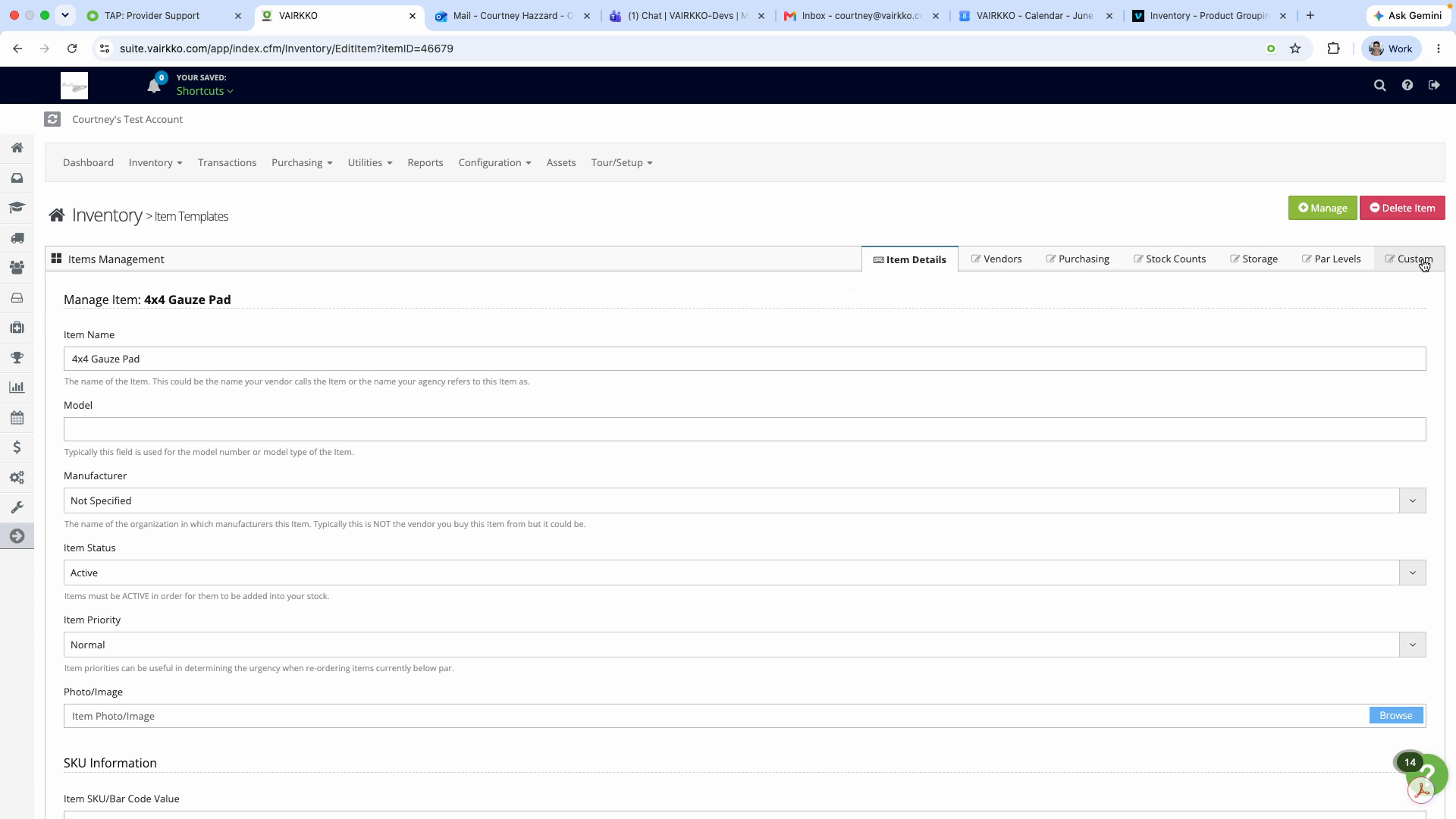This screenshot has width=1456, height=819.
Task: Open the Transactions menu item
Action: point(227,163)
